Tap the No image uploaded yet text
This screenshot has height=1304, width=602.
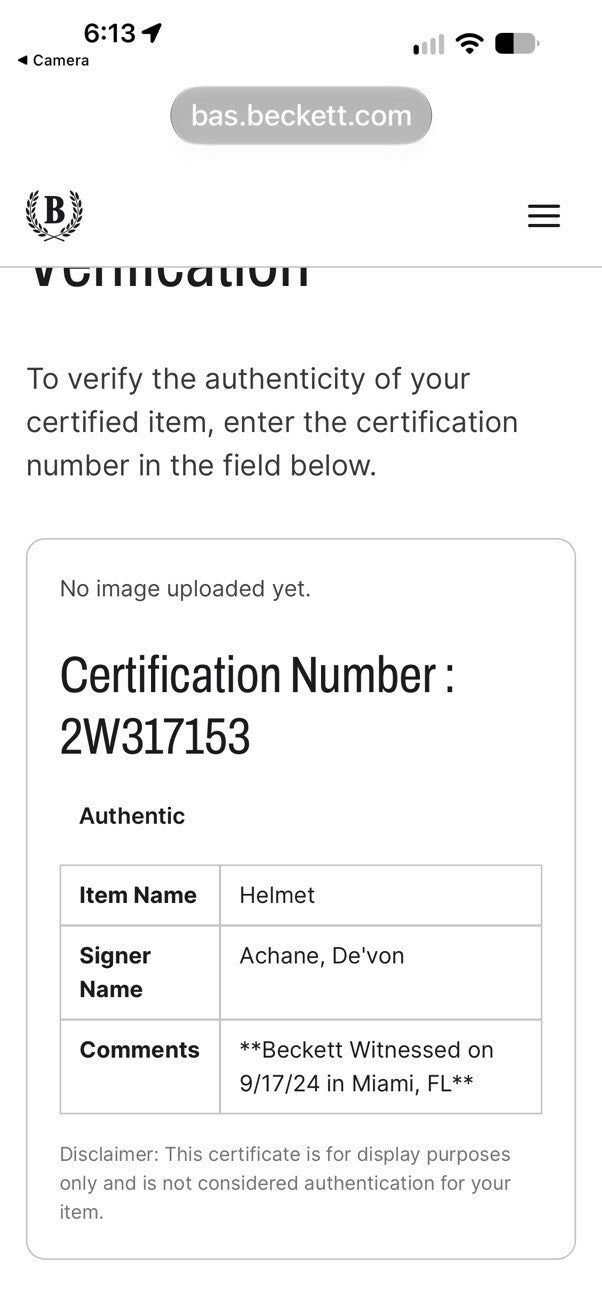point(185,589)
